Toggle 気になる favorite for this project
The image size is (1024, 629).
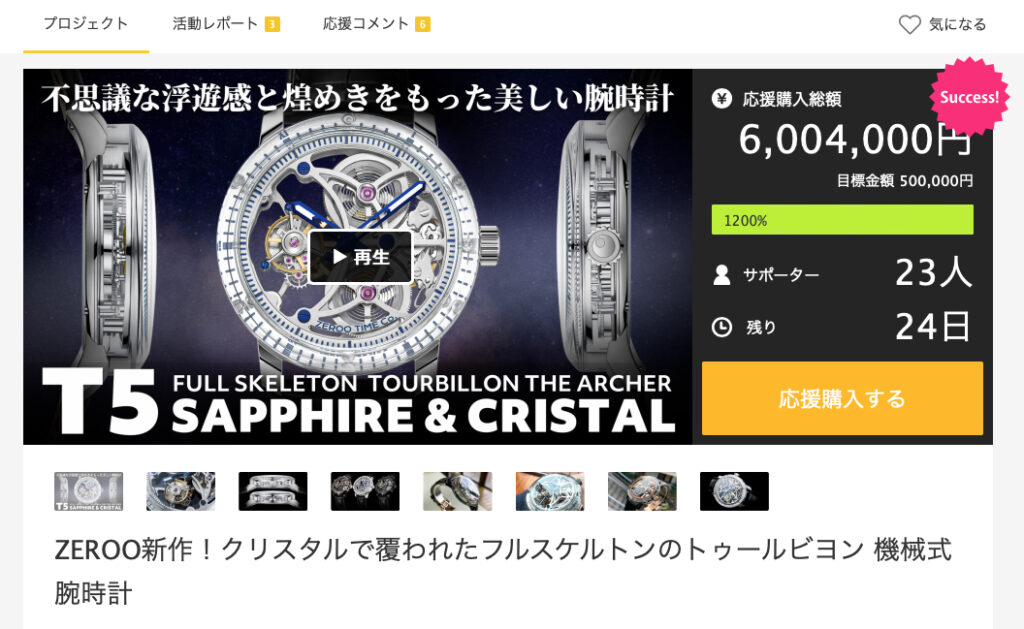942,25
